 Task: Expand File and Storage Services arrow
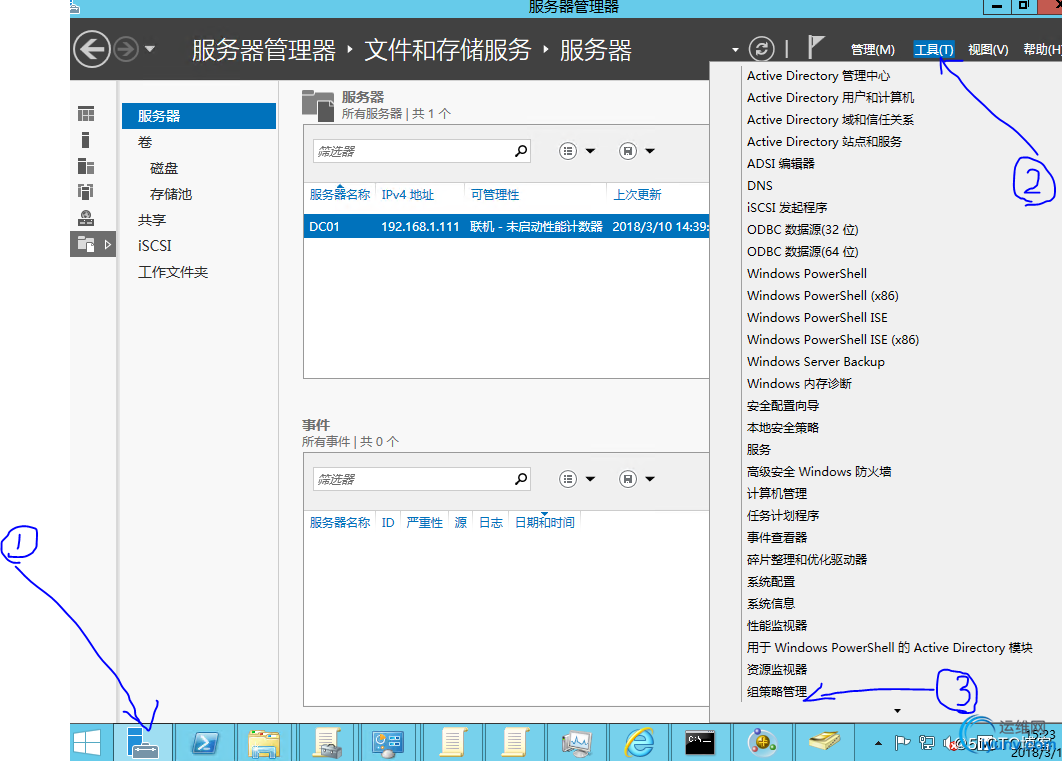(x=108, y=244)
